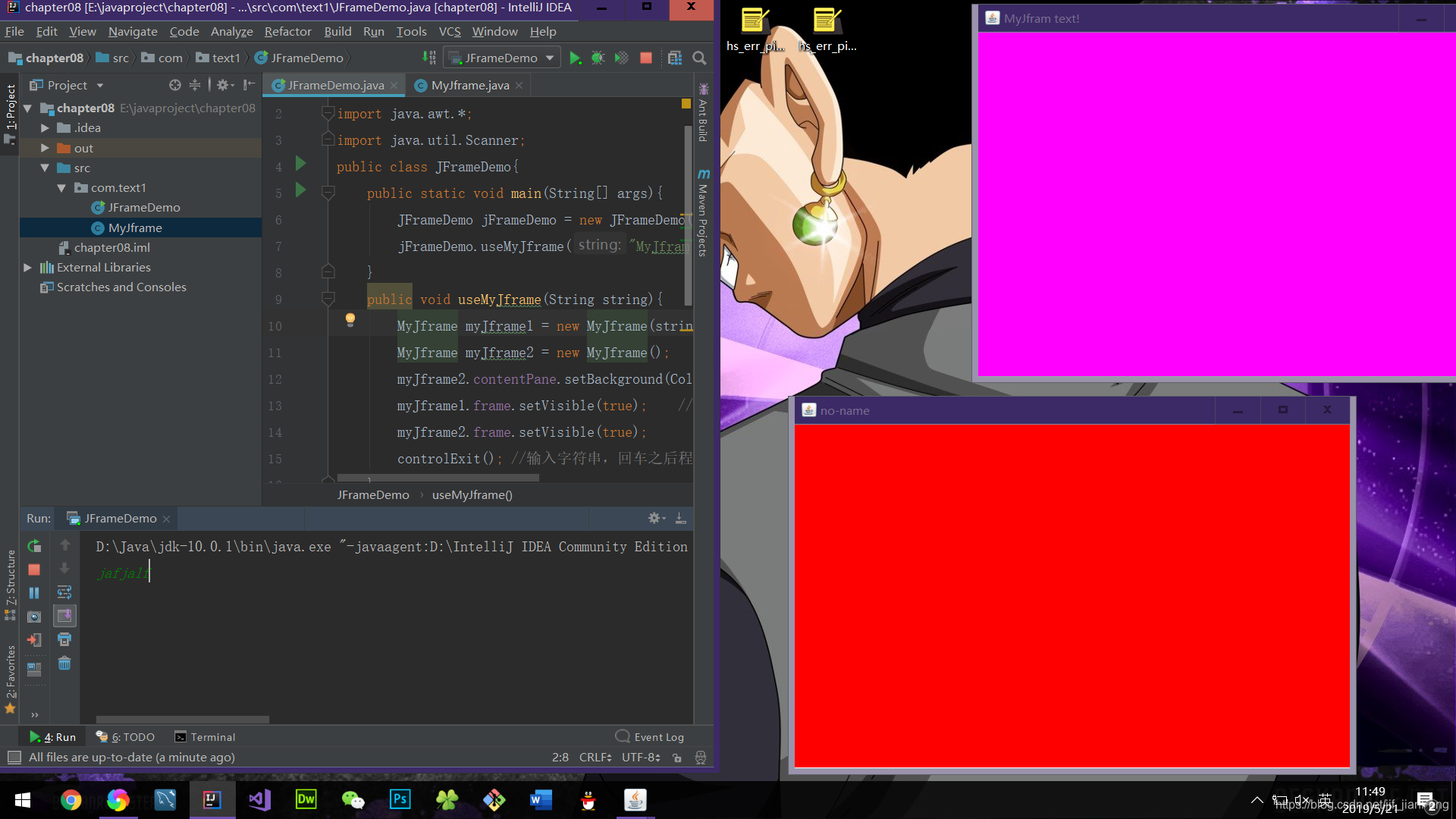
Task: Expand out folder node
Action: click(x=45, y=148)
